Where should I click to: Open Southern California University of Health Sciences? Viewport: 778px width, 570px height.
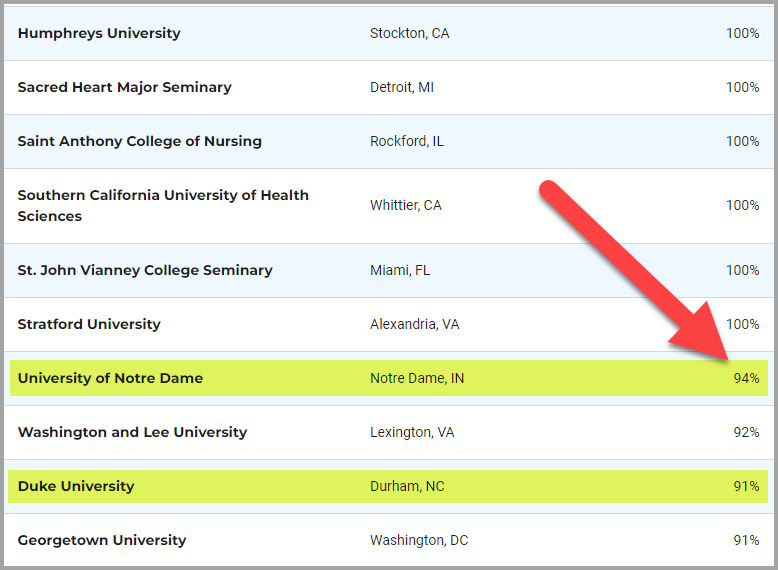pos(163,205)
